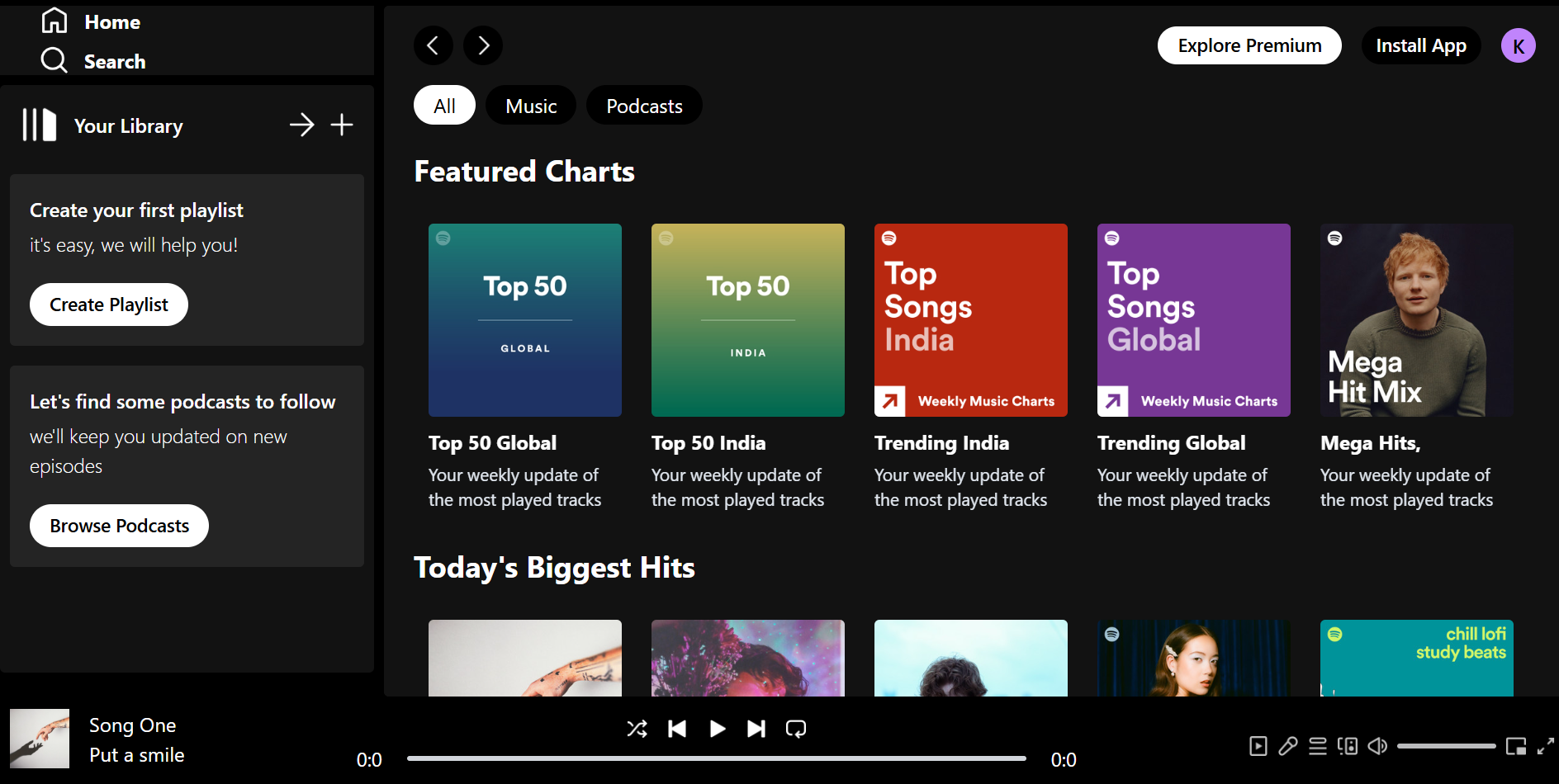Click the Create your first playlist heading
The image size is (1559, 784).
tap(136, 210)
